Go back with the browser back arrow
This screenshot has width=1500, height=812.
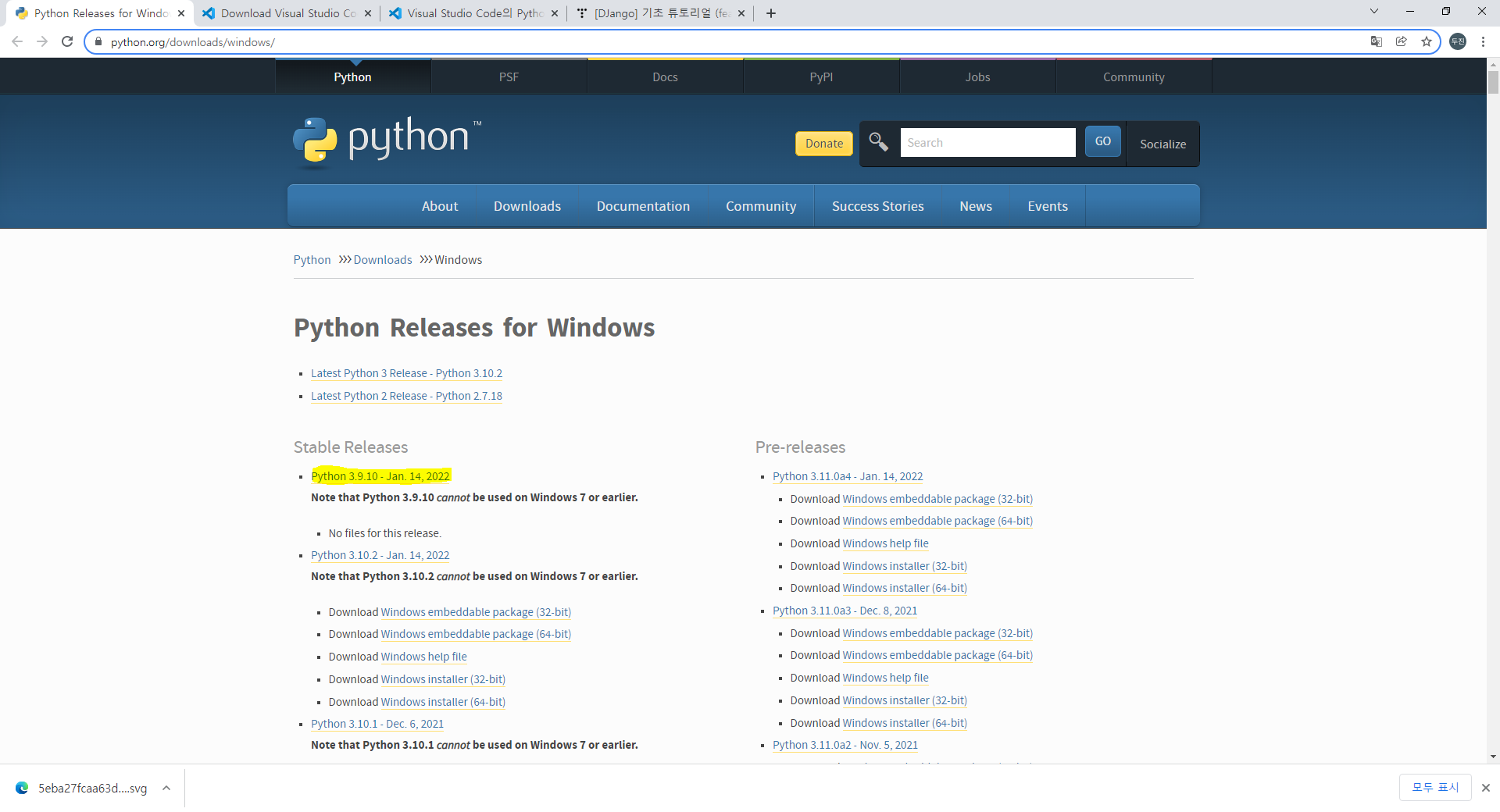(17, 41)
